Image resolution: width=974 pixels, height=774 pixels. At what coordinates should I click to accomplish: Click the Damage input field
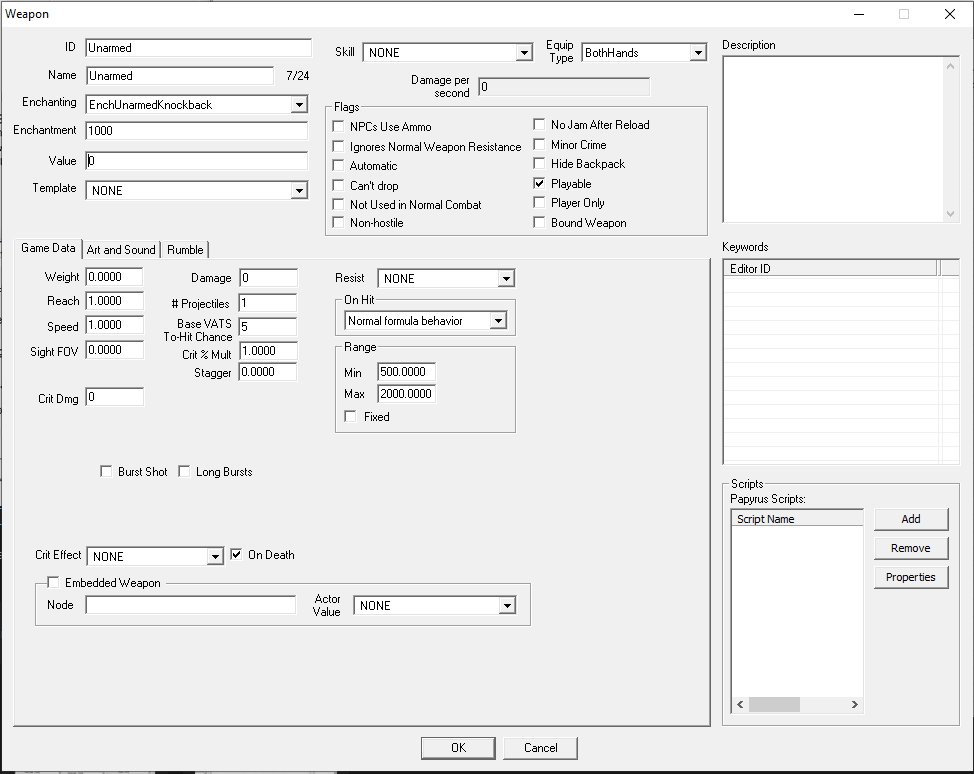coord(268,278)
